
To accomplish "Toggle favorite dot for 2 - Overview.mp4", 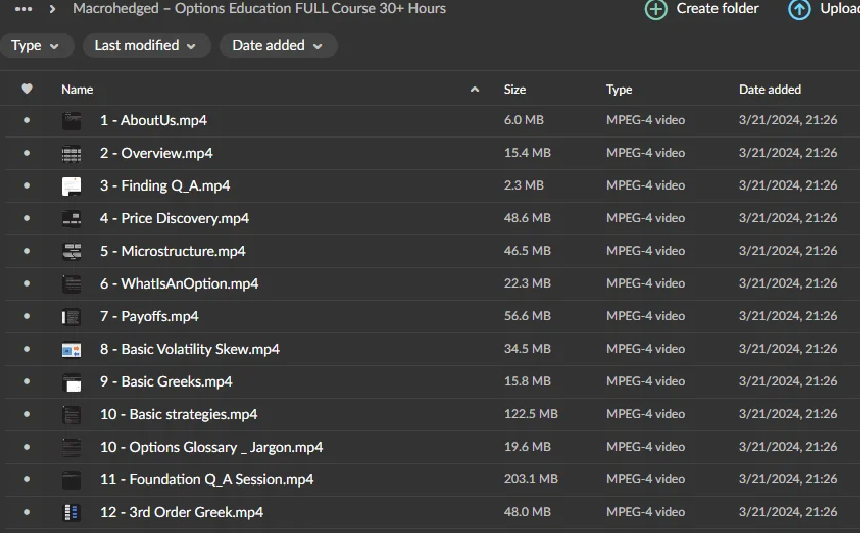I will (x=27, y=154).
